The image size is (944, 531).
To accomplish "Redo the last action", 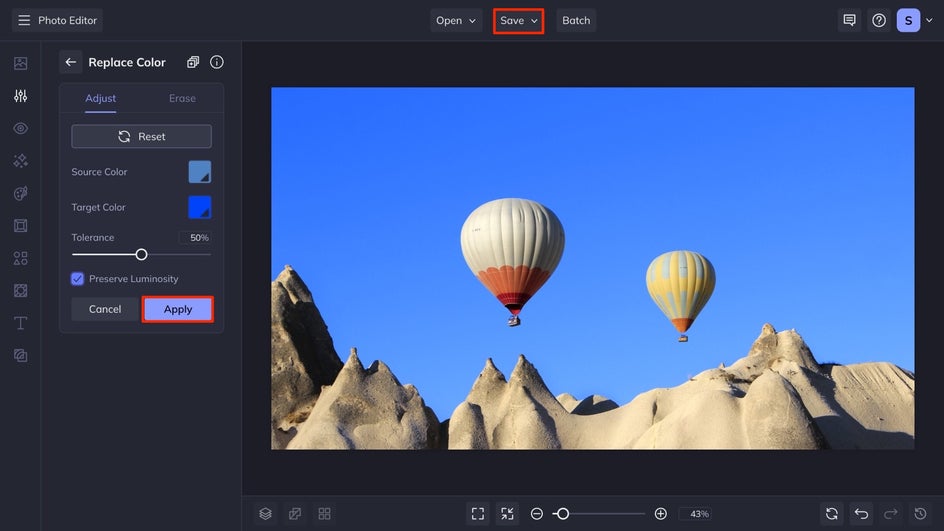I will coord(890,514).
